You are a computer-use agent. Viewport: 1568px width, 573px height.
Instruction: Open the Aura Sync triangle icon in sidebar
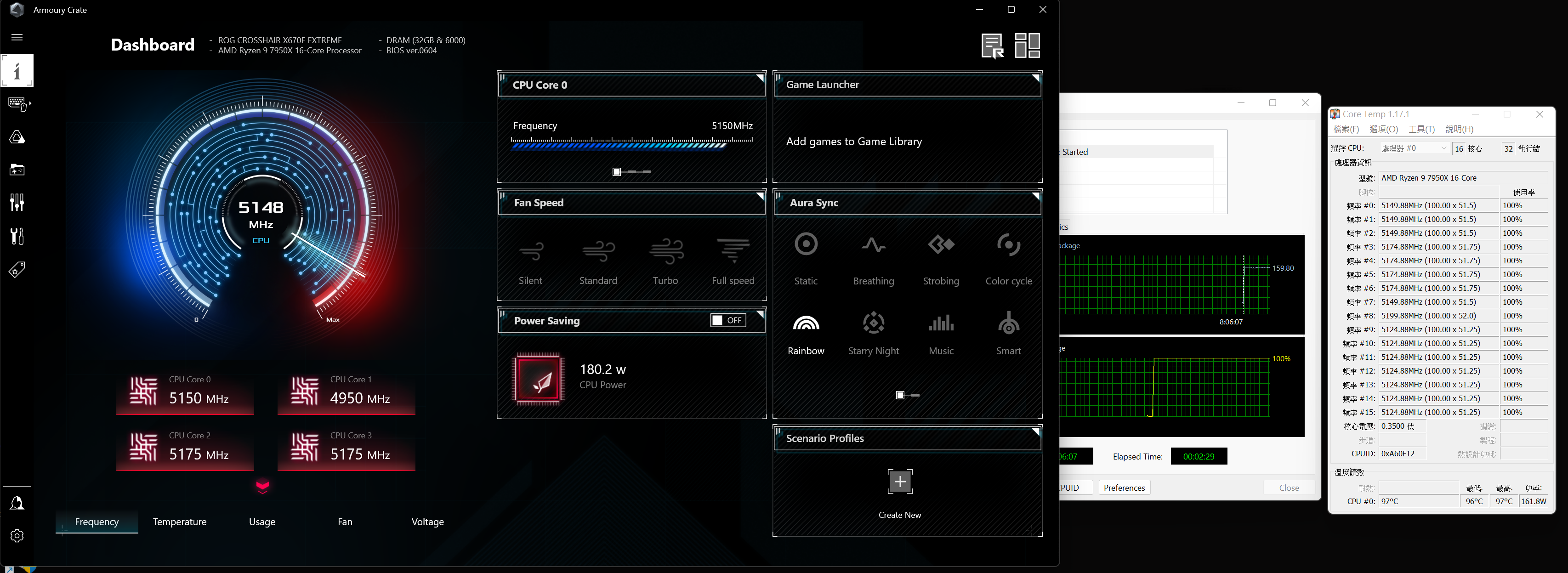pyautogui.click(x=17, y=137)
